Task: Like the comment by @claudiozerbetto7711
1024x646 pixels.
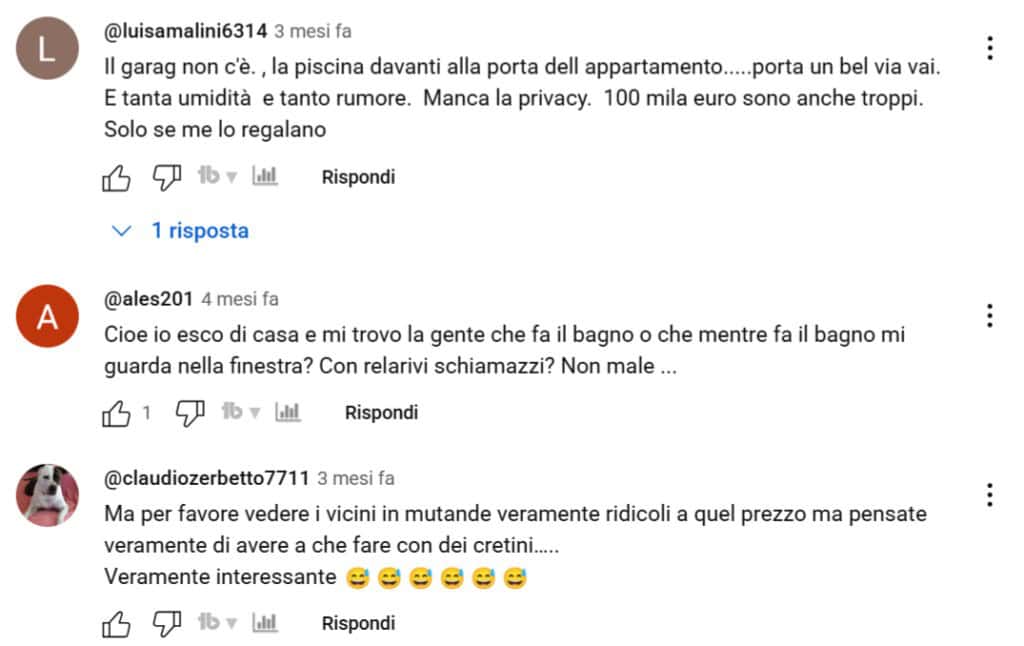Action: (116, 624)
